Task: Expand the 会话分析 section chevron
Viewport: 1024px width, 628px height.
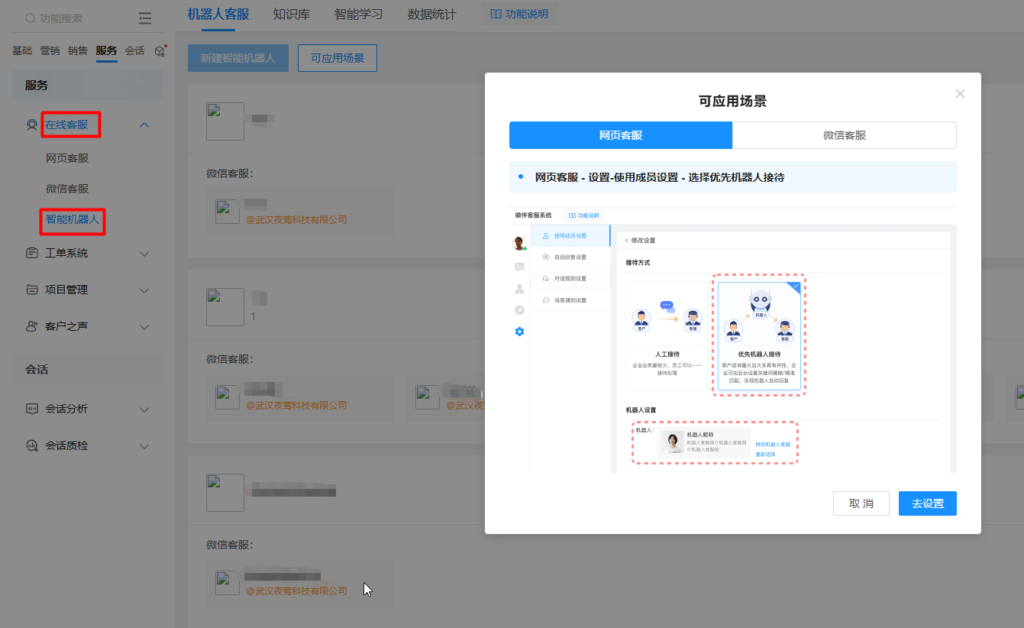Action: point(144,409)
